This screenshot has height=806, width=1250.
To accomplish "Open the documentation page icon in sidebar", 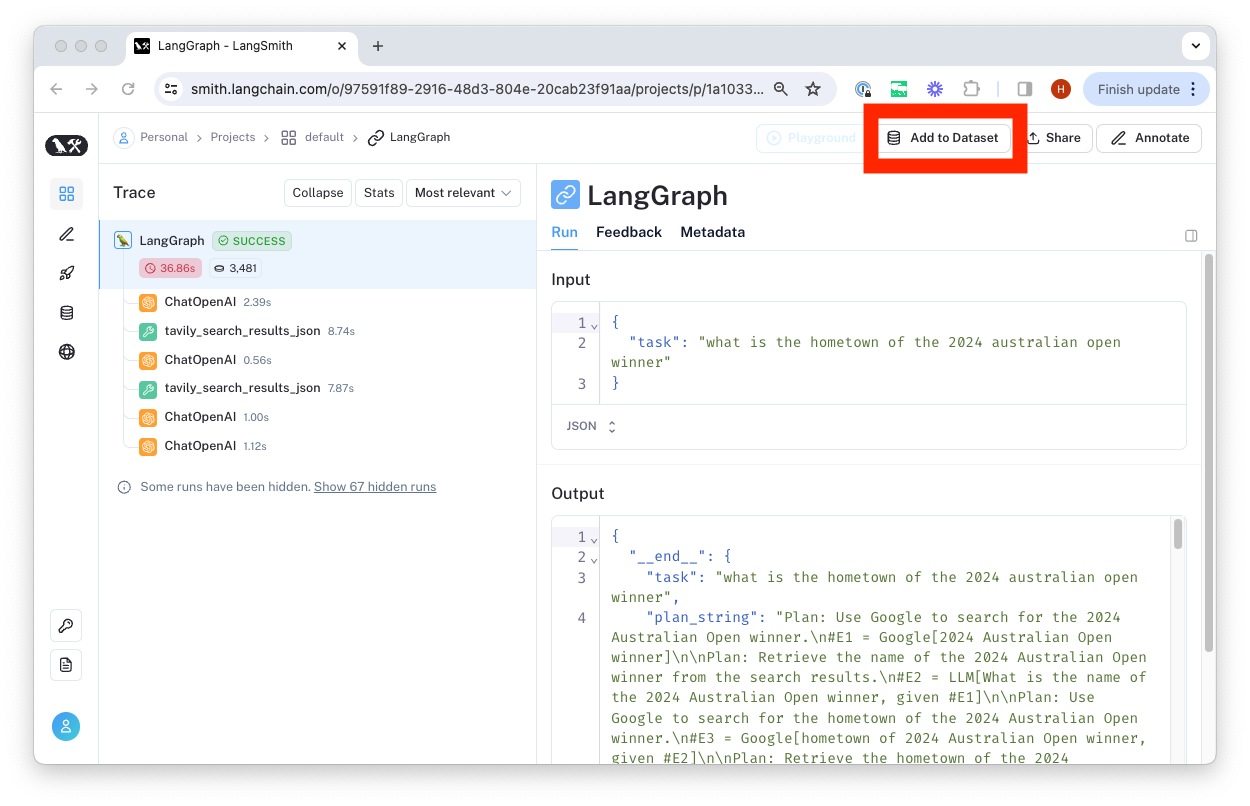I will tap(66, 665).
